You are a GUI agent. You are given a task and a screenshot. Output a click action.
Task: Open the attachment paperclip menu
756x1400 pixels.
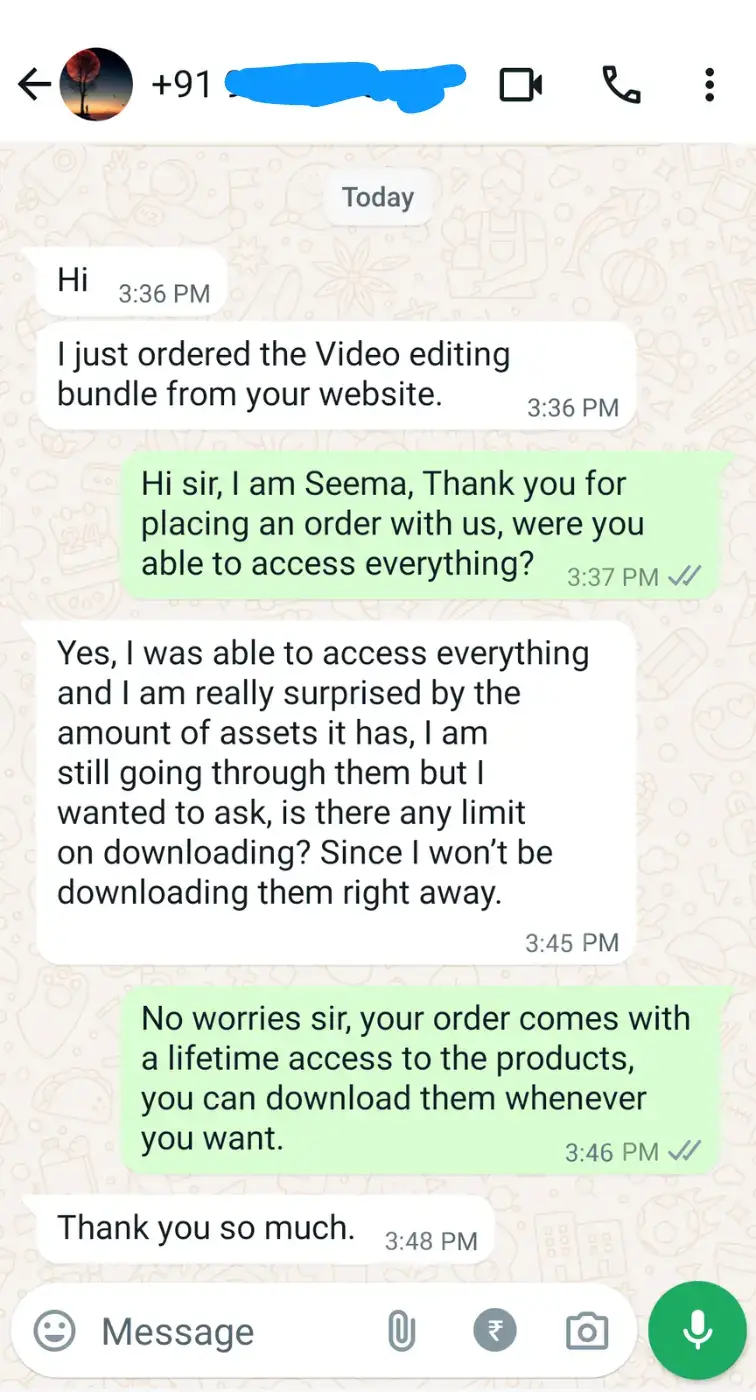click(401, 1331)
